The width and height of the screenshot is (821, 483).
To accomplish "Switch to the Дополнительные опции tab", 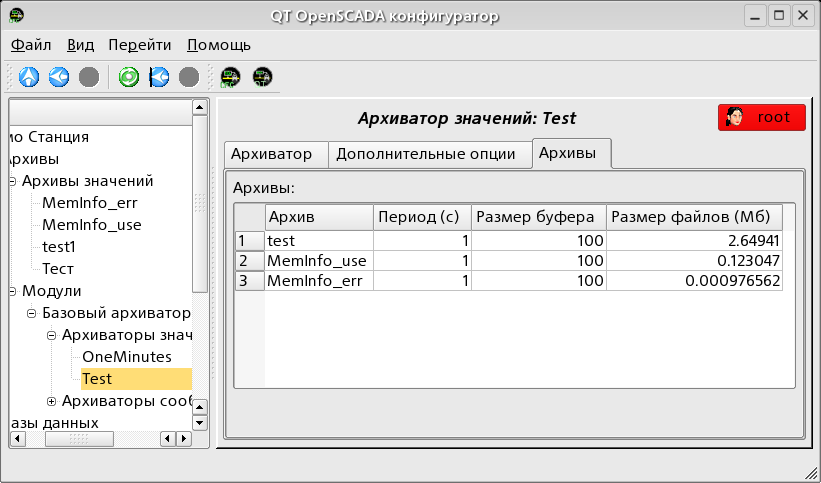I will pyautogui.click(x=426, y=154).
